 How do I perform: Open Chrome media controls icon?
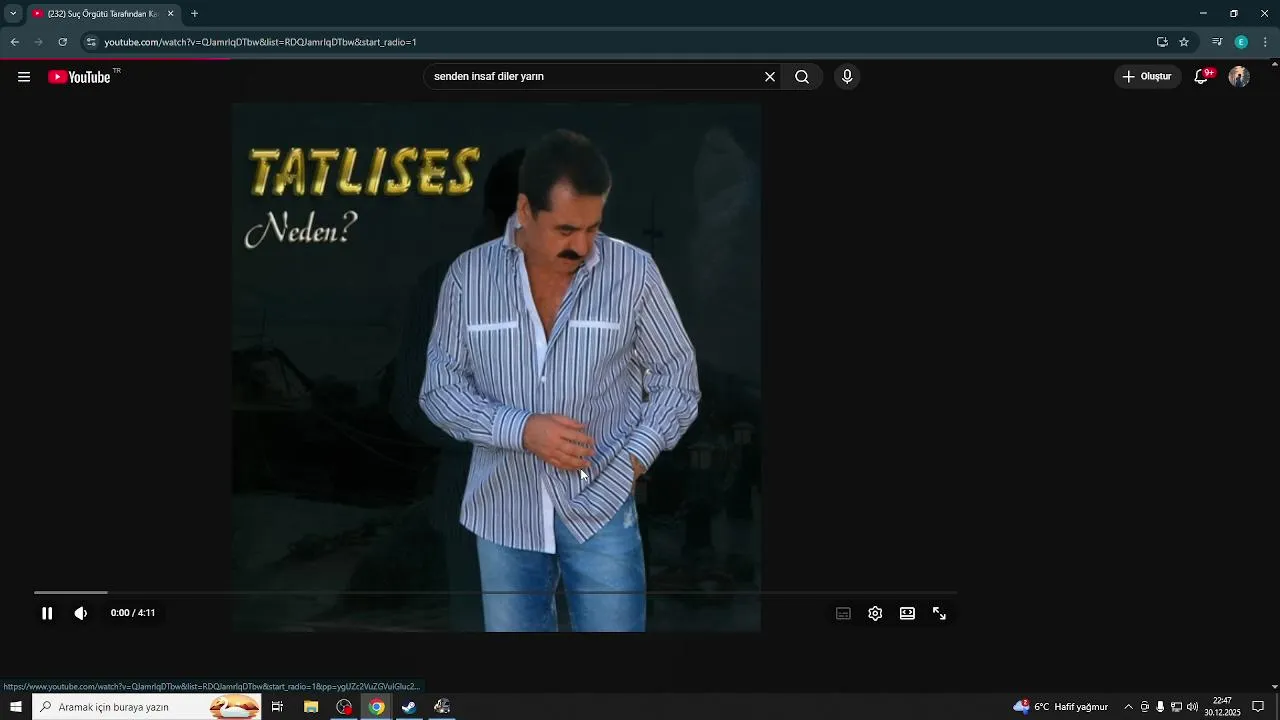click(1217, 42)
